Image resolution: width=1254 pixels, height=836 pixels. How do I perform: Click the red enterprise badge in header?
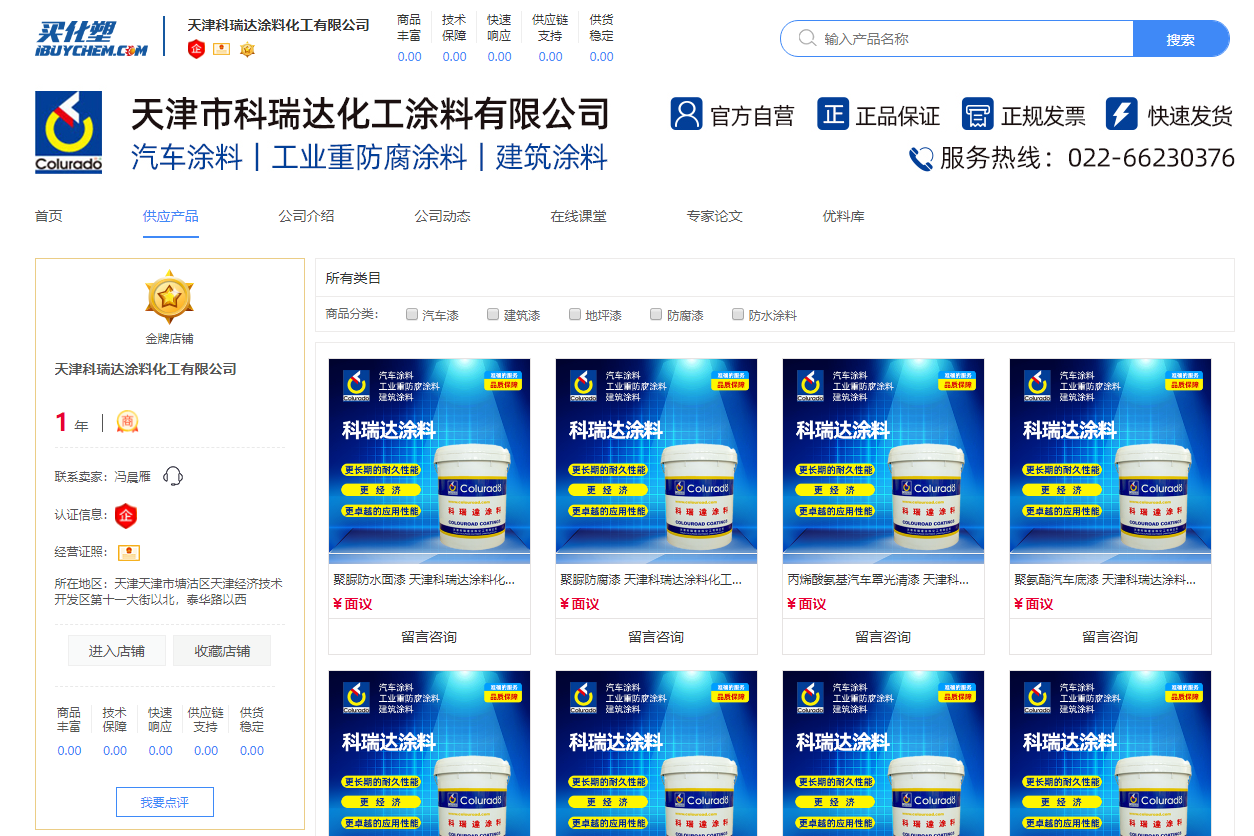coord(196,49)
